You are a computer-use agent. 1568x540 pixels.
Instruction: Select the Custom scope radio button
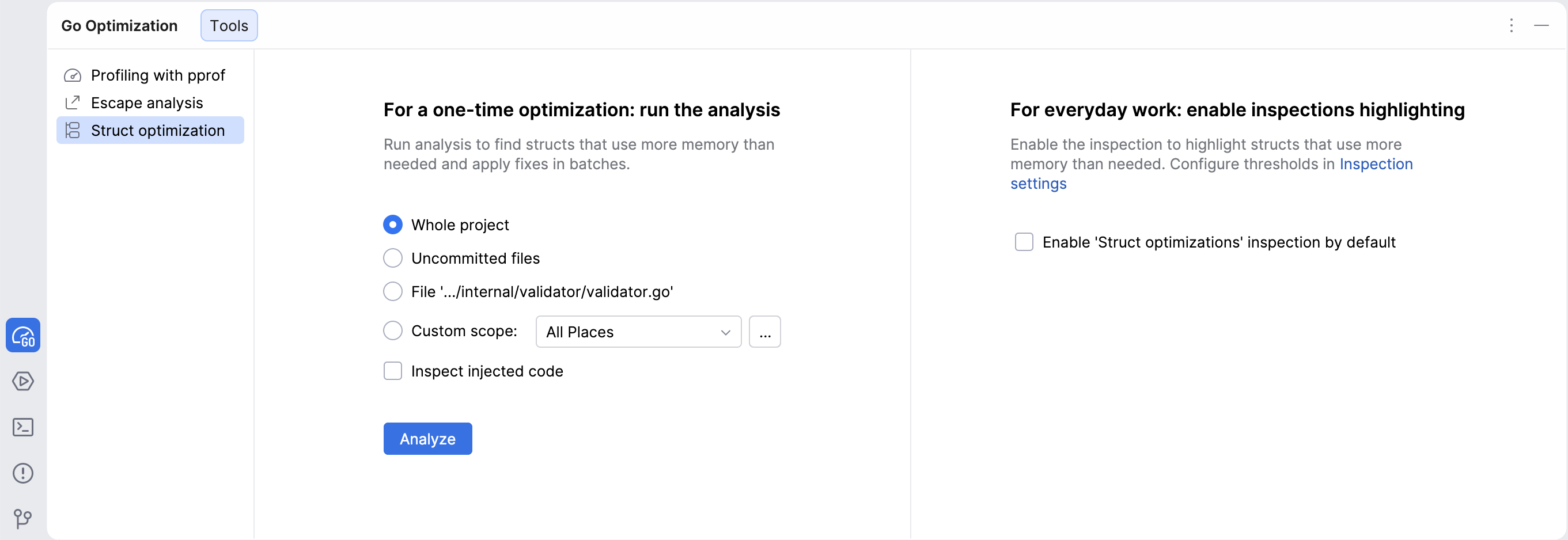(393, 331)
